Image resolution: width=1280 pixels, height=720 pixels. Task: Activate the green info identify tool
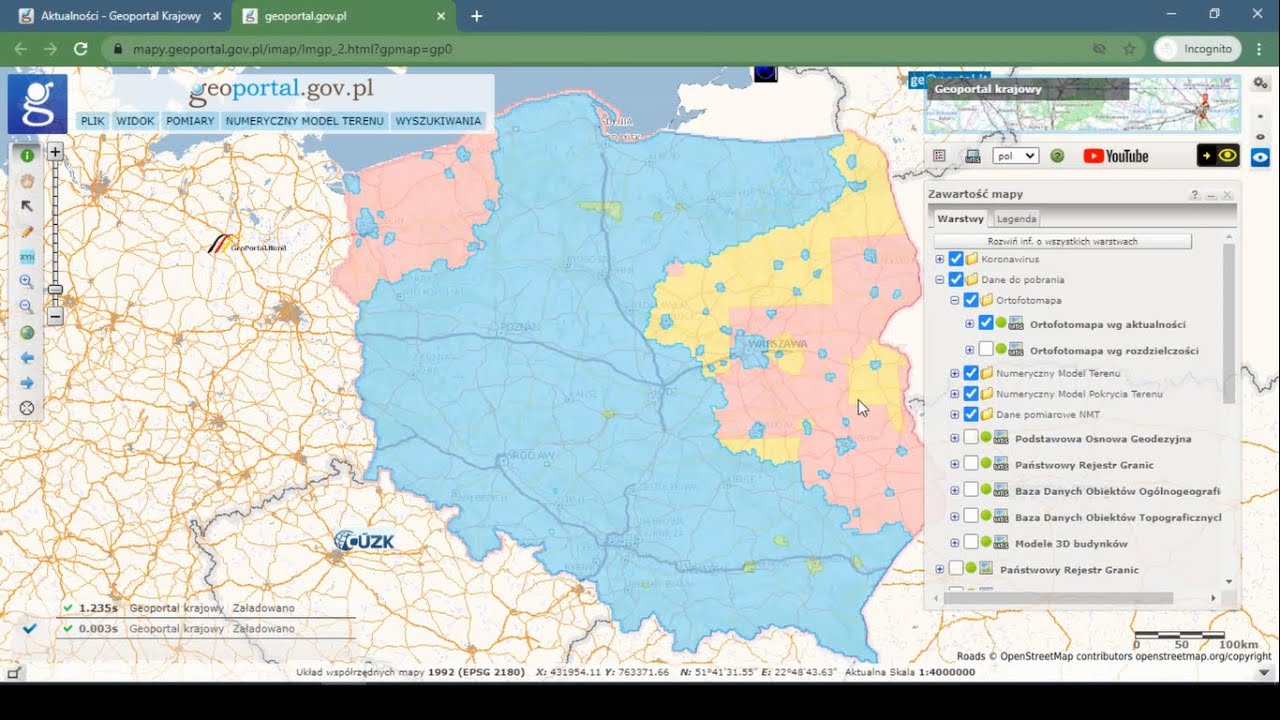(27, 155)
